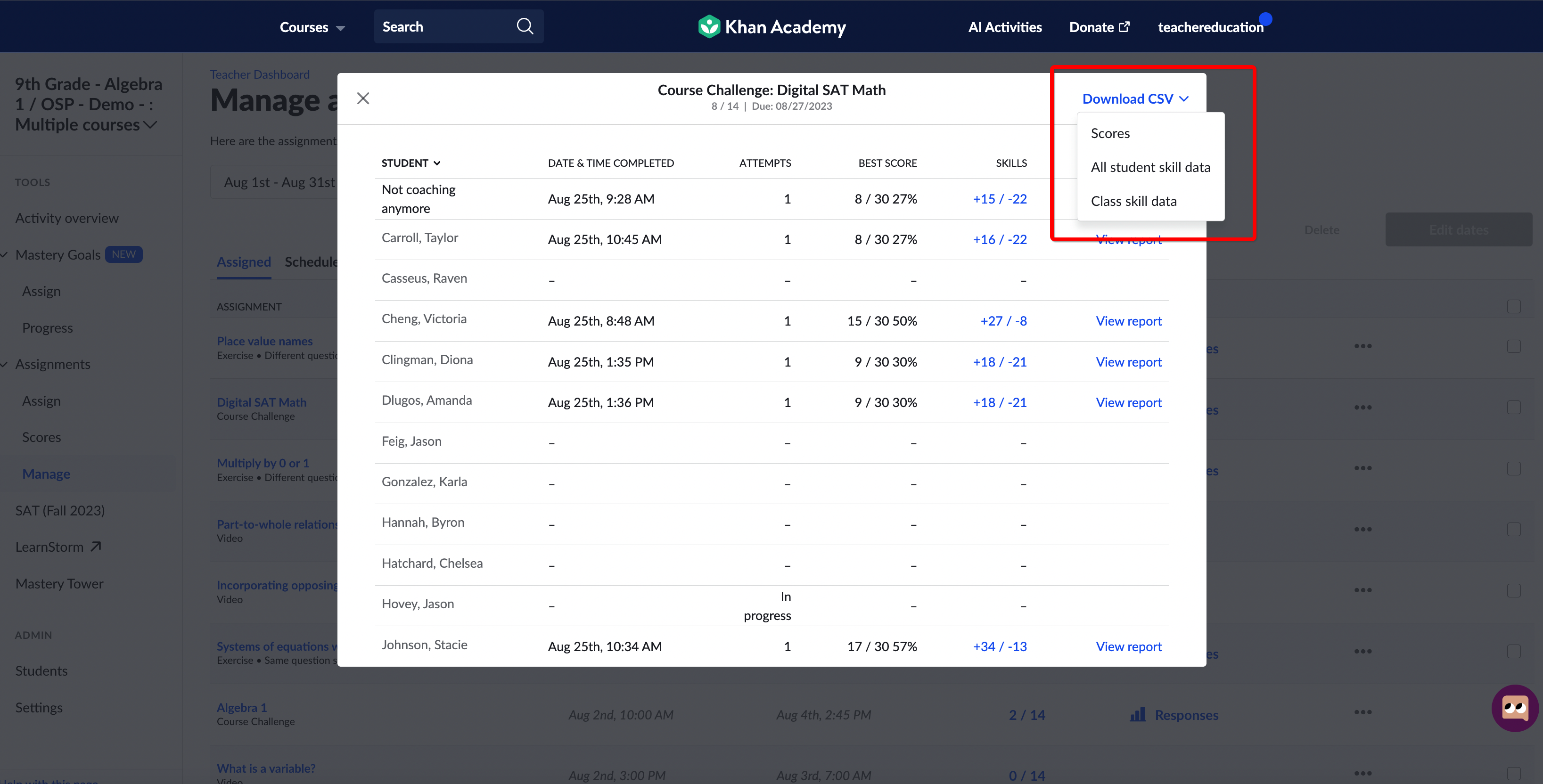Open the three-dot menu for Systems of equations row
This screenshot has width=1543, height=784.
click(x=1362, y=651)
